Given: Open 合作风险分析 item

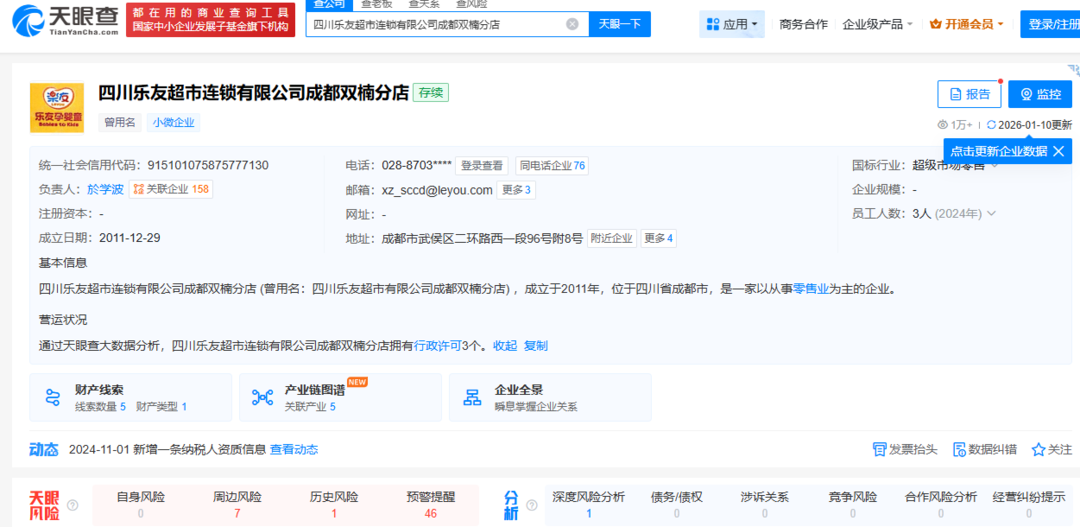Looking at the screenshot, I should (941, 505).
